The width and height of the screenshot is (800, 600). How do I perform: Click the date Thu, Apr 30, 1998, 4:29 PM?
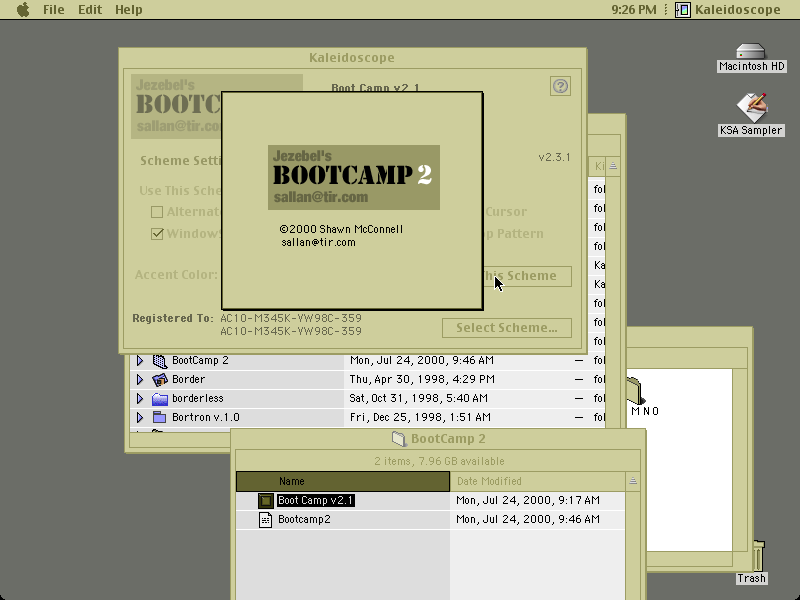point(422,380)
